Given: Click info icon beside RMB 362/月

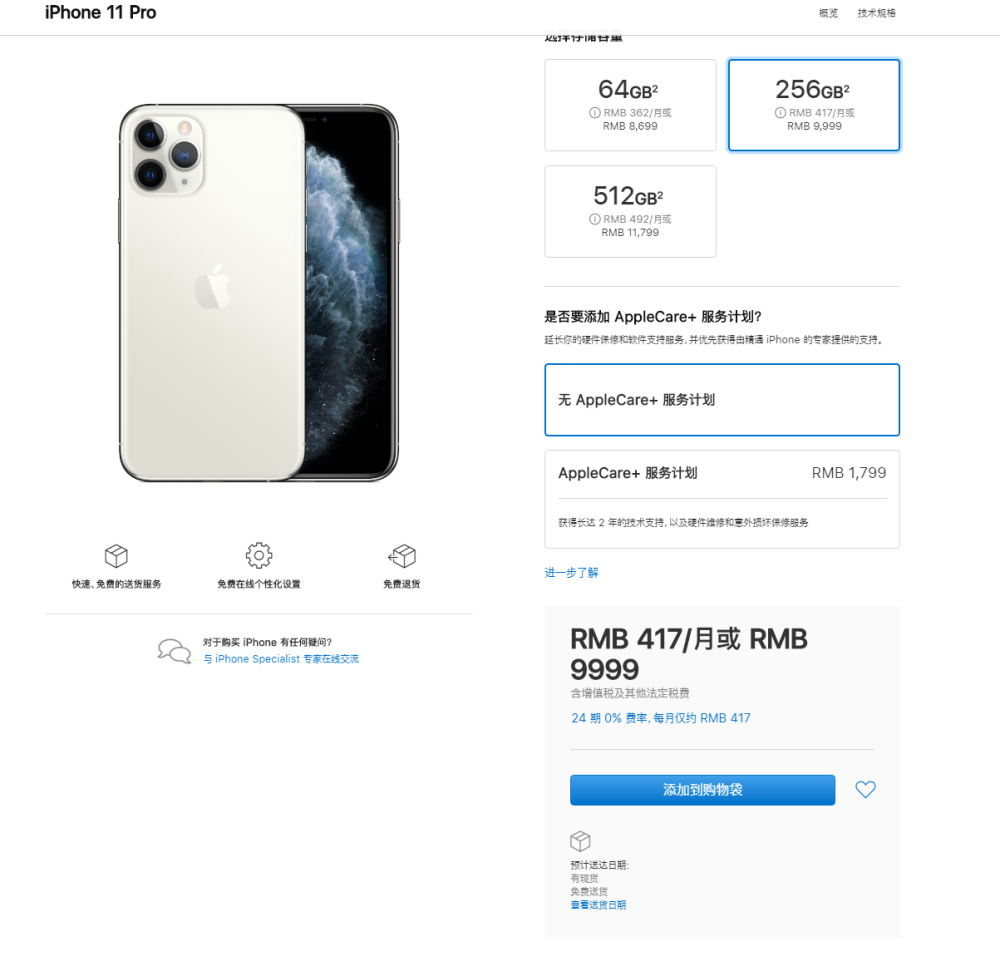Looking at the screenshot, I should (595, 113).
